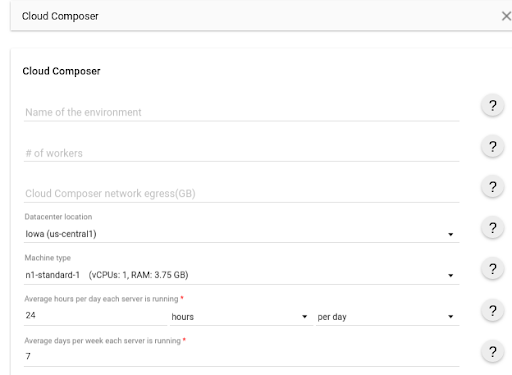Screen dimensions: 512x375
Task: Show help for network egress field
Action: (492, 187)
